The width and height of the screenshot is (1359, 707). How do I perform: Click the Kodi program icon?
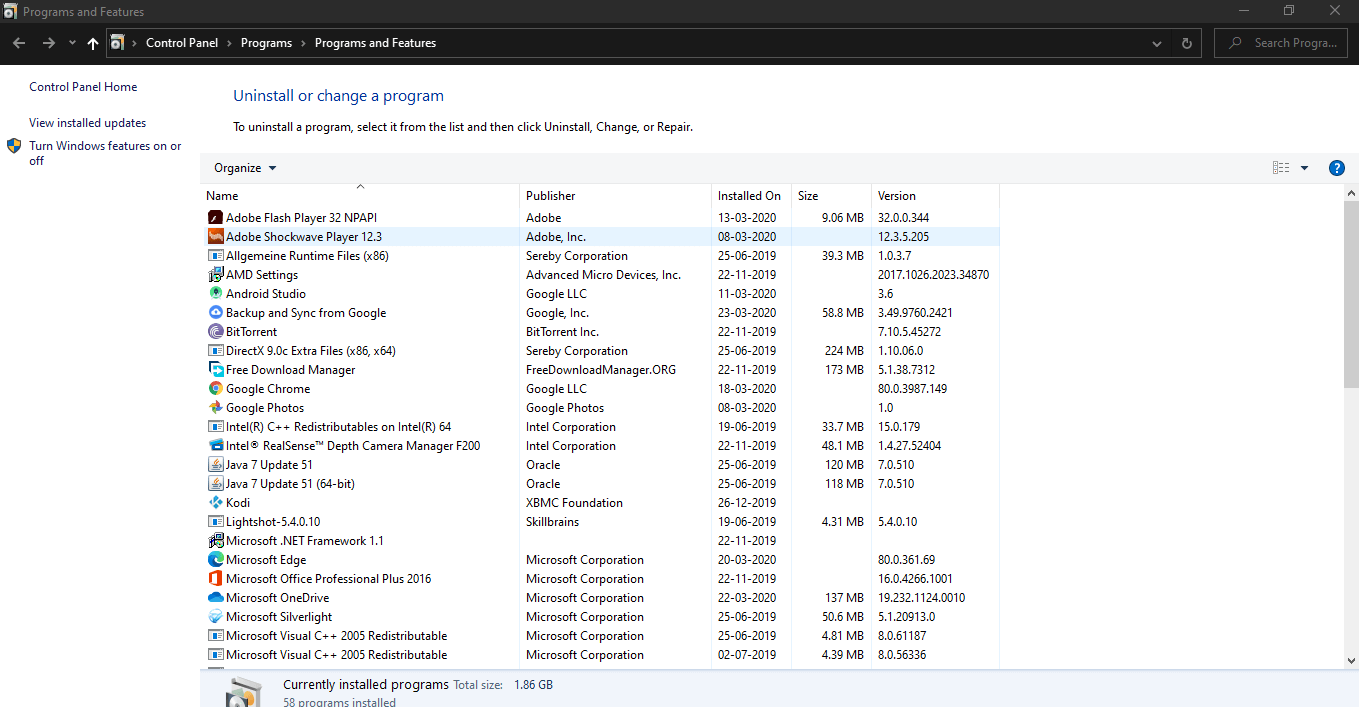click(x=215, y=503)
